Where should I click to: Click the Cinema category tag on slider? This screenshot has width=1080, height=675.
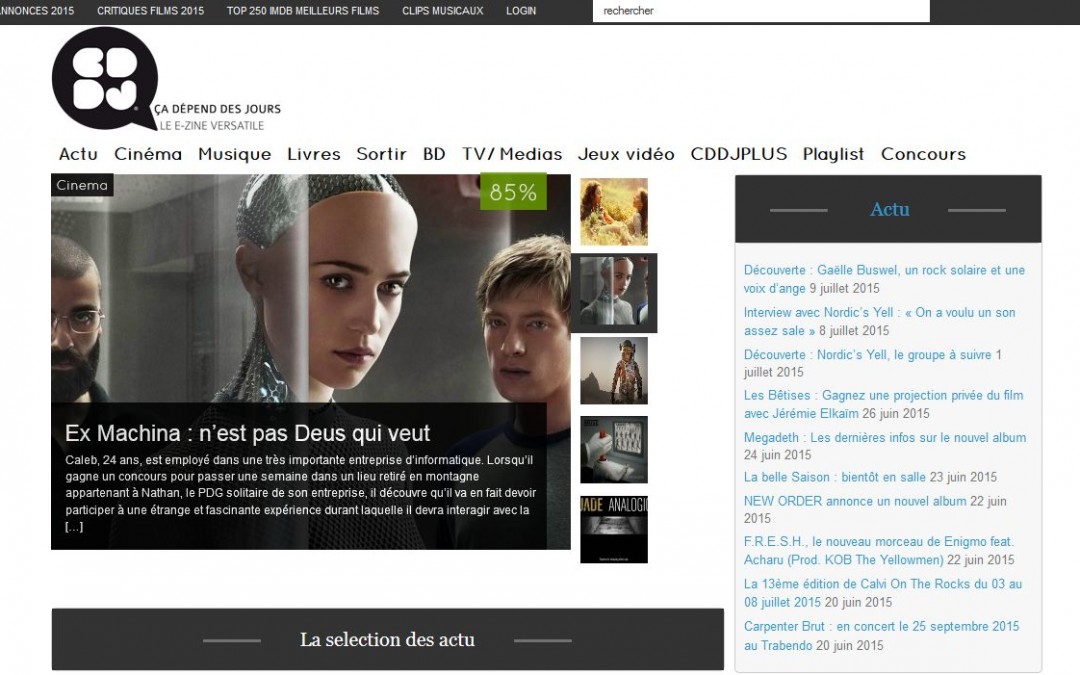coord(82,185)
